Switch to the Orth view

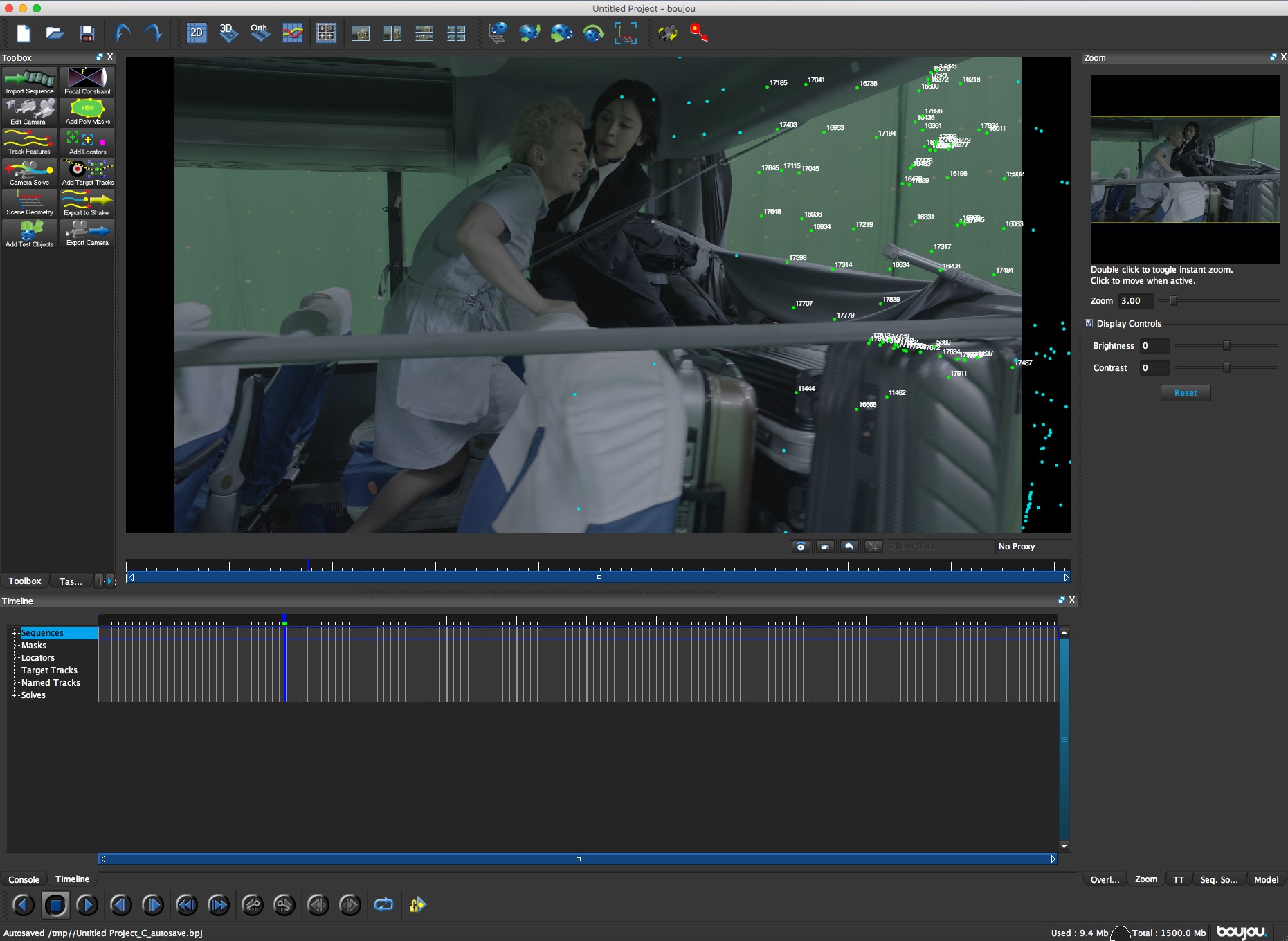tap(260, 33)
